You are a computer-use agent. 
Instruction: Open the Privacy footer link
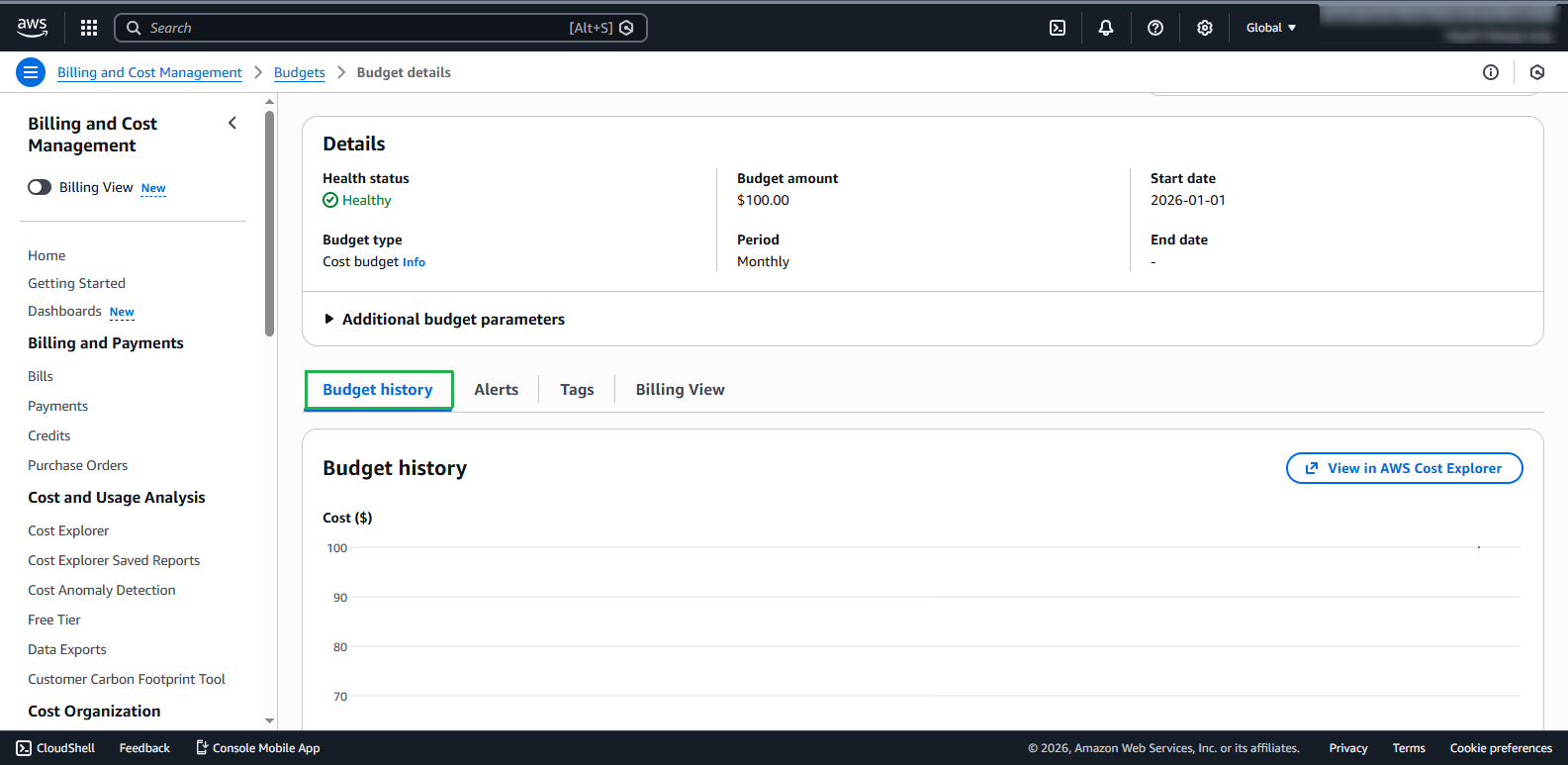coord(1348,748)
